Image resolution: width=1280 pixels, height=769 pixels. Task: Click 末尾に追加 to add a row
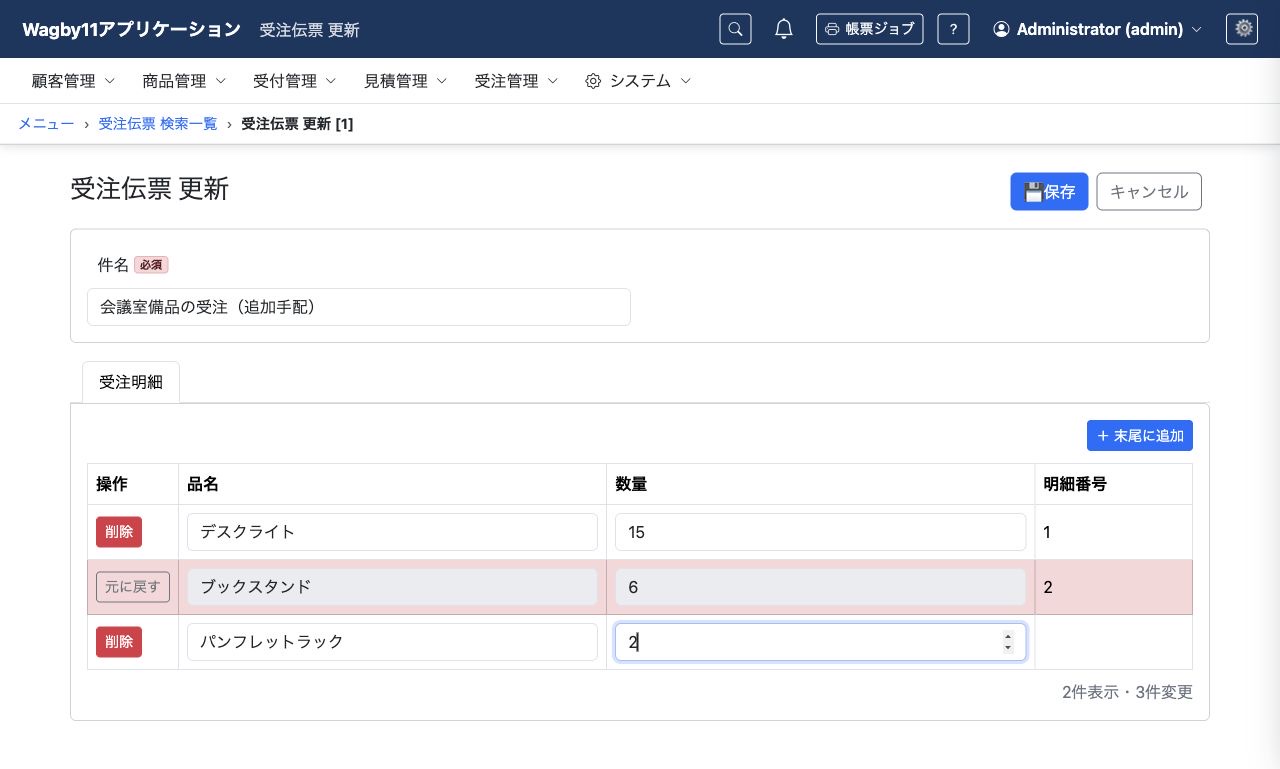[x=1140, y=435]
